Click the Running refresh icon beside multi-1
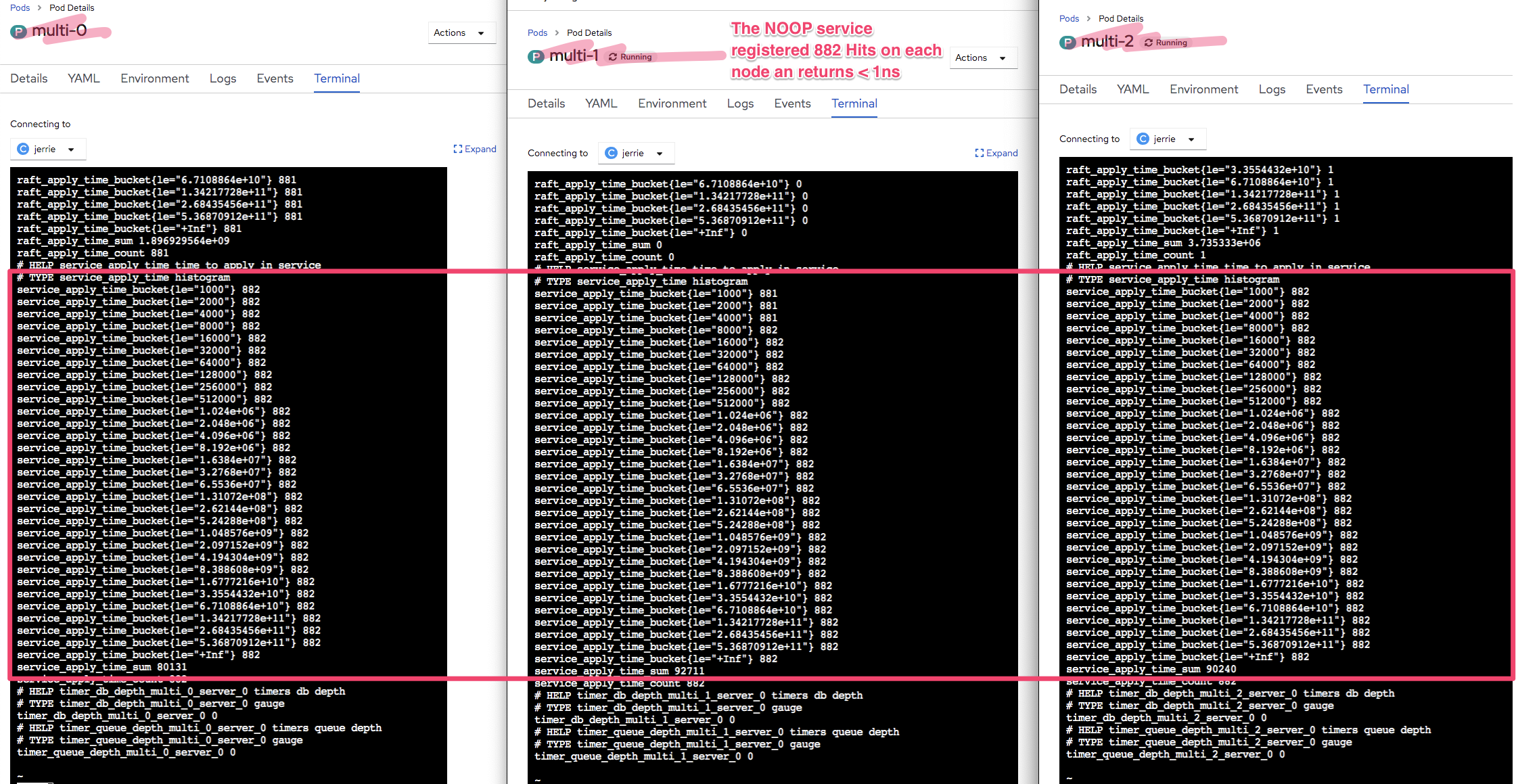This screenshot has height=784, width=1516. (x=614, y=57)
